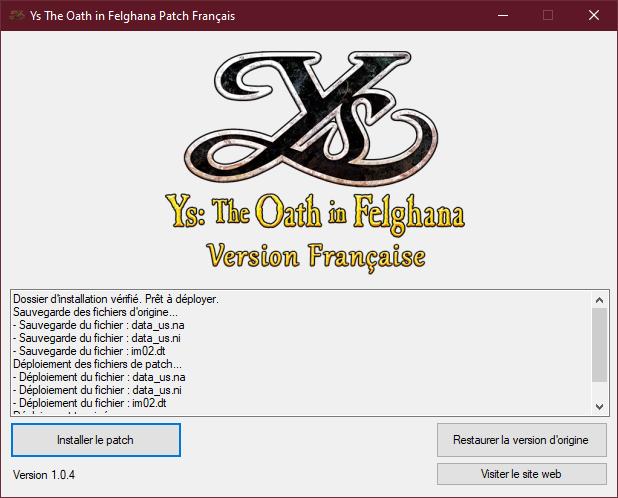Select the "Dossier d'installation vérifié" log line
Screen dimensions: 618x498
(115, 299)
